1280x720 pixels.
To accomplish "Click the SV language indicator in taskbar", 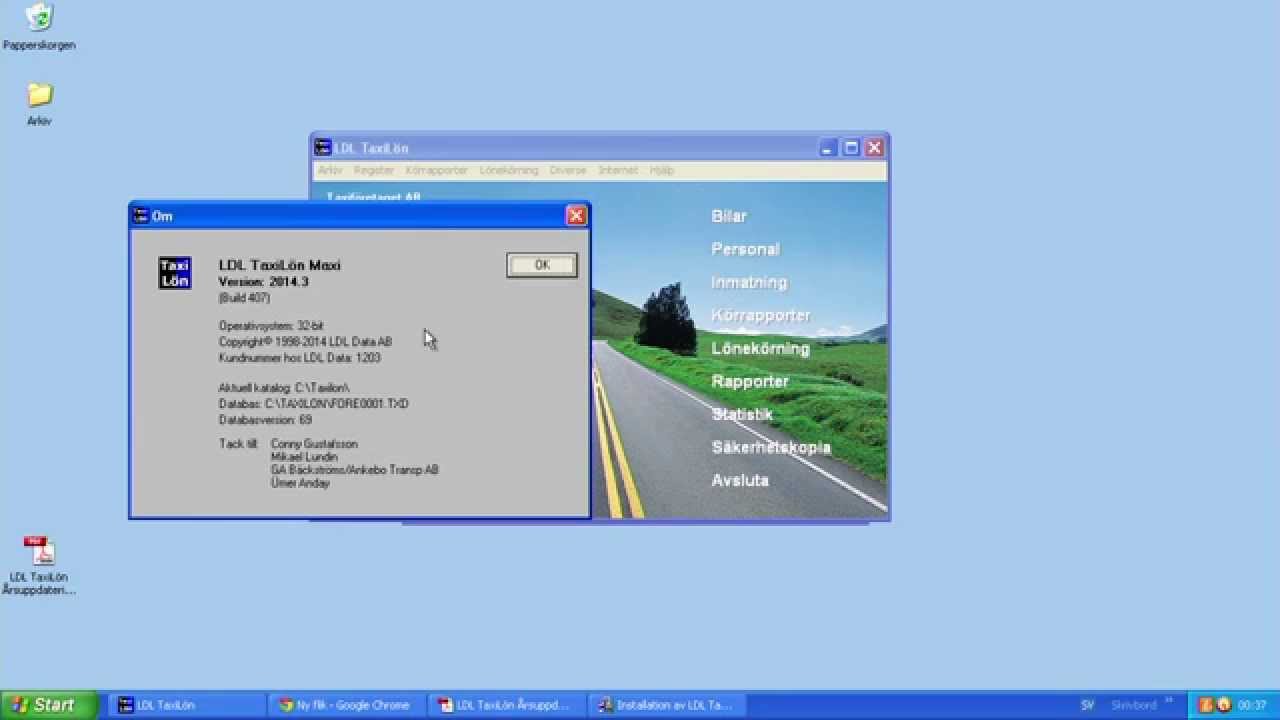I will tap(1087, 705).
